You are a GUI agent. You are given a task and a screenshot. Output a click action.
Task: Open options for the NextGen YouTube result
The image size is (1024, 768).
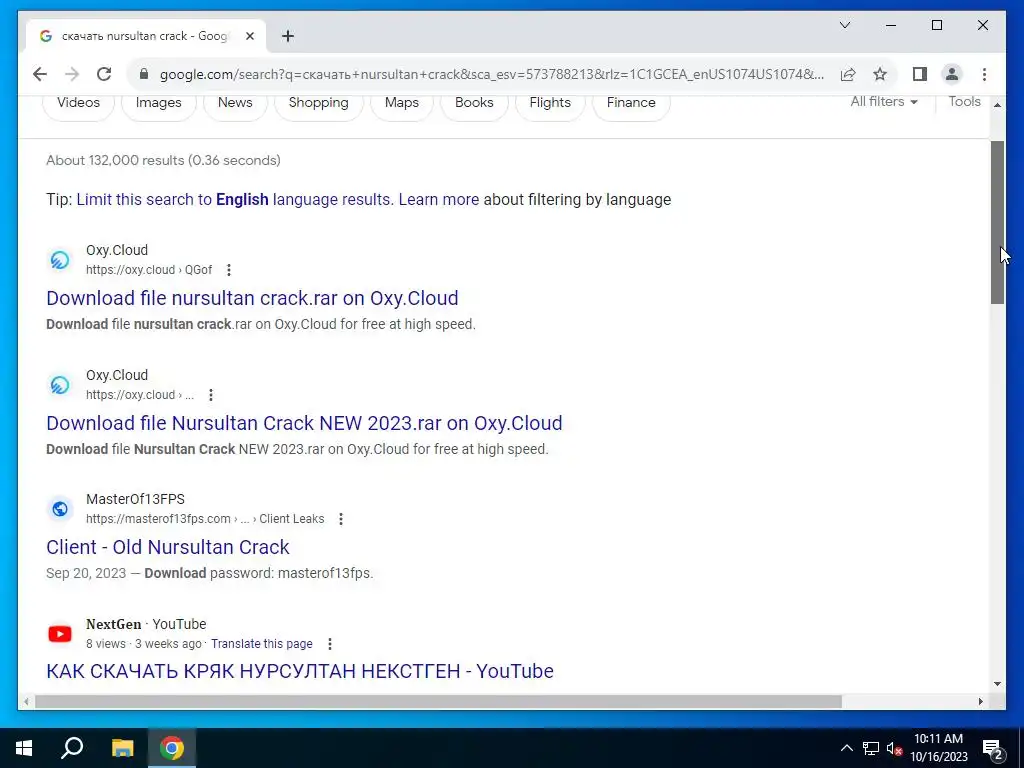pos(330,644)
